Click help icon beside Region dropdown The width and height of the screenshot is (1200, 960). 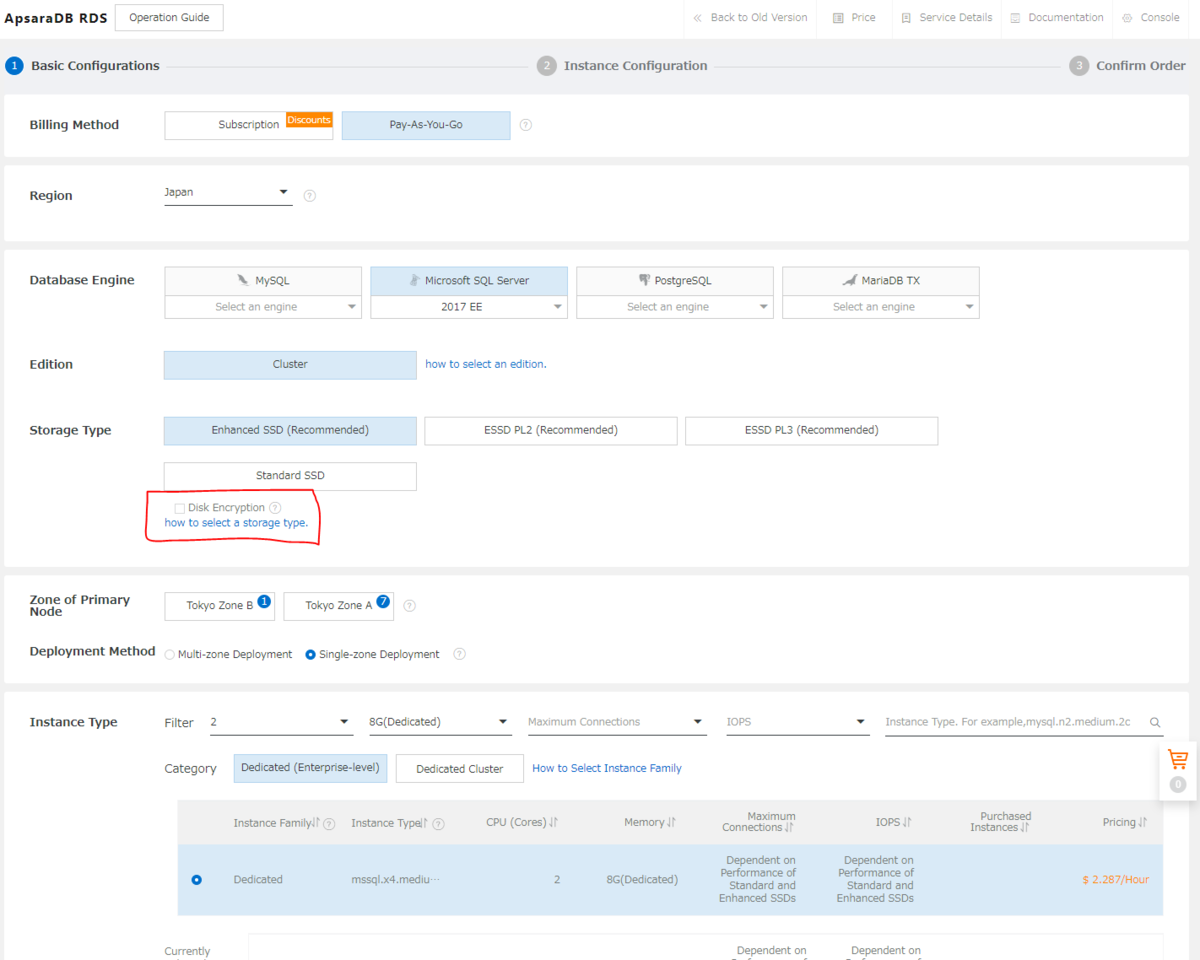coord(310,196)
